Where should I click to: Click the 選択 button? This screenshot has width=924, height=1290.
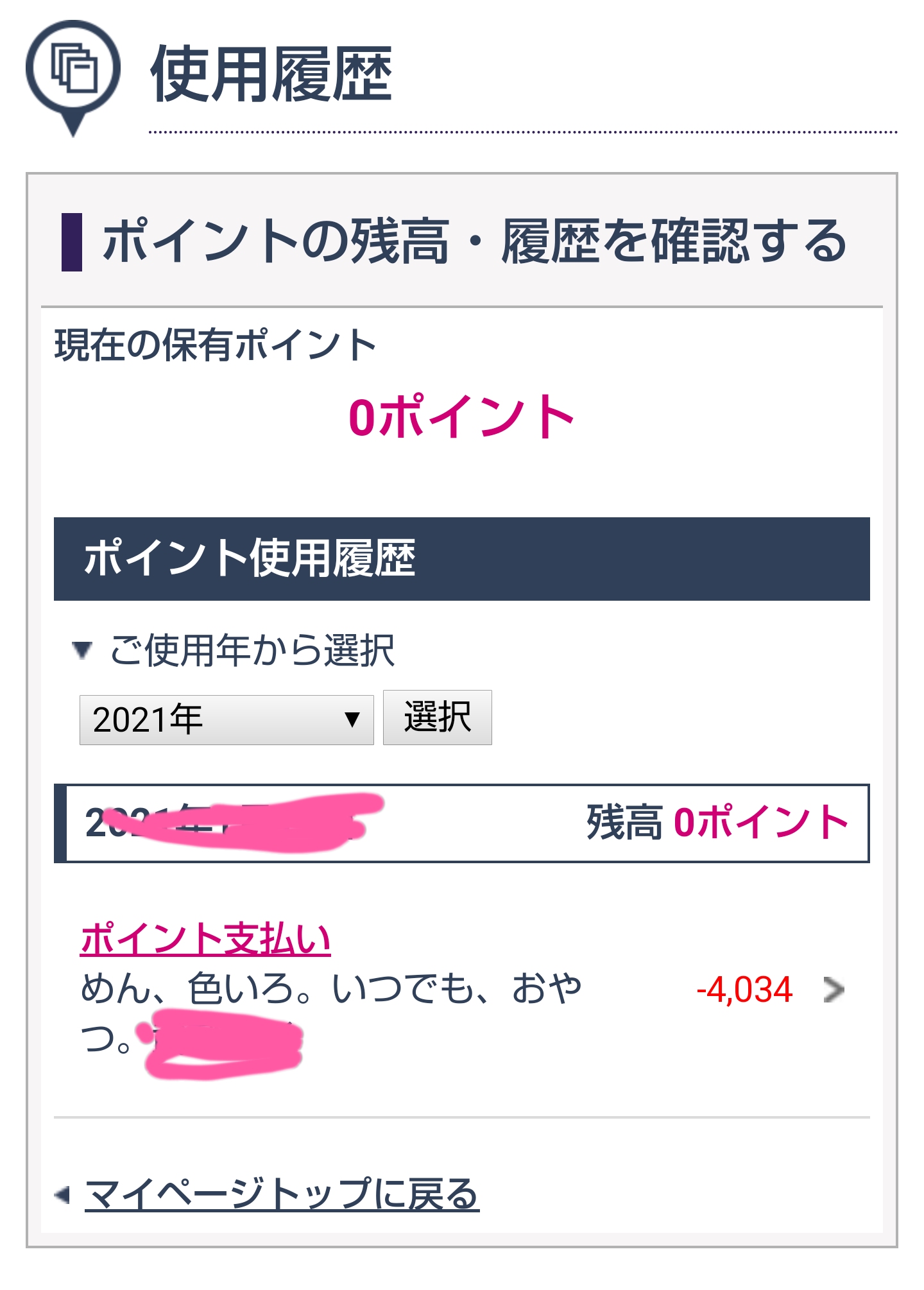pyautogui.click(x=438, y=718)
